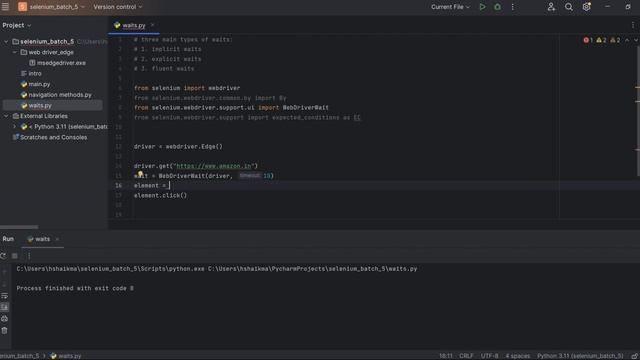
Task: Open the selenium_batch_5 project dropdown
Action: click(x=57, y=7)
